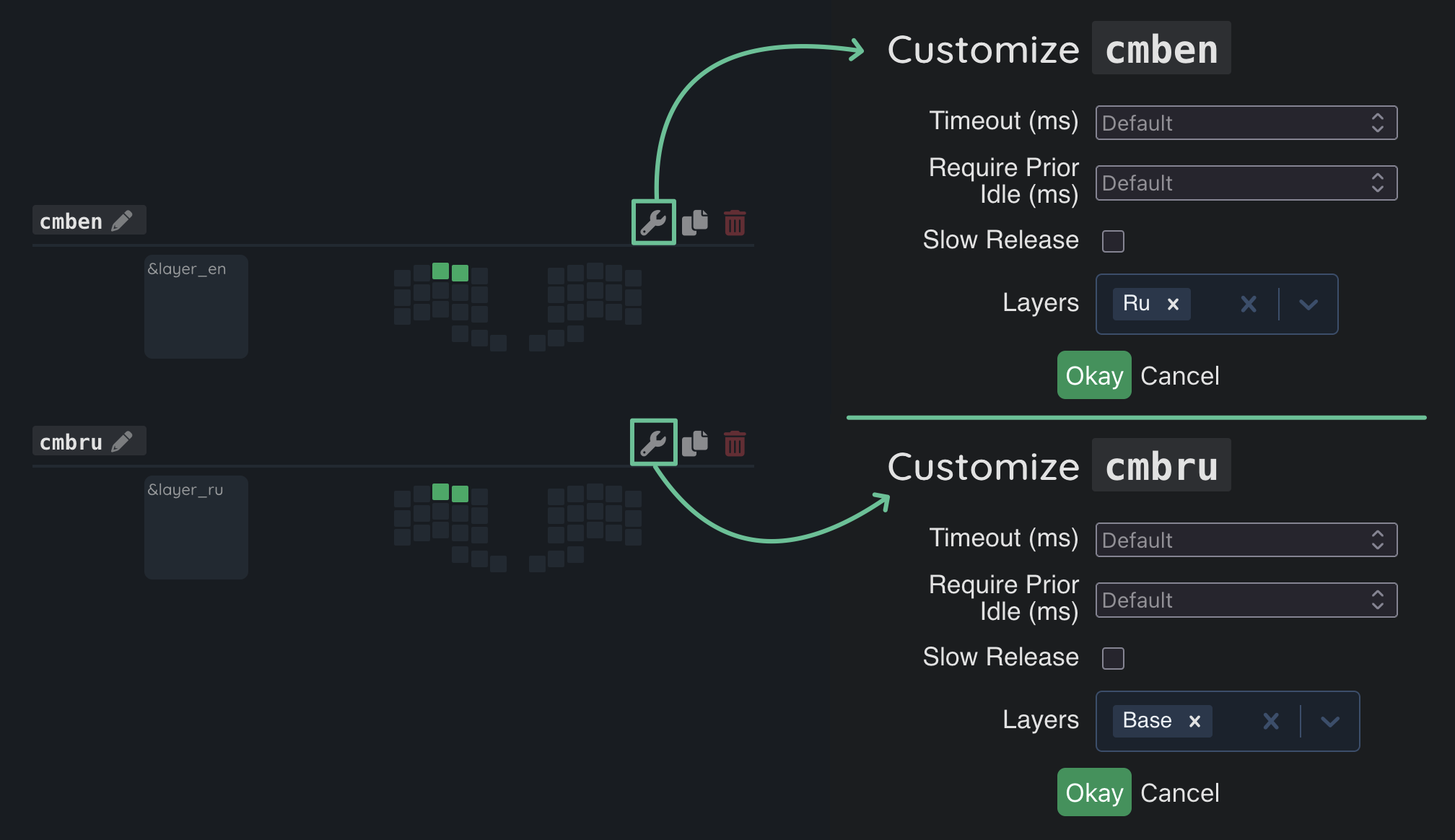Delete the cmben combo with trash icon

click(x=735, y=222)
